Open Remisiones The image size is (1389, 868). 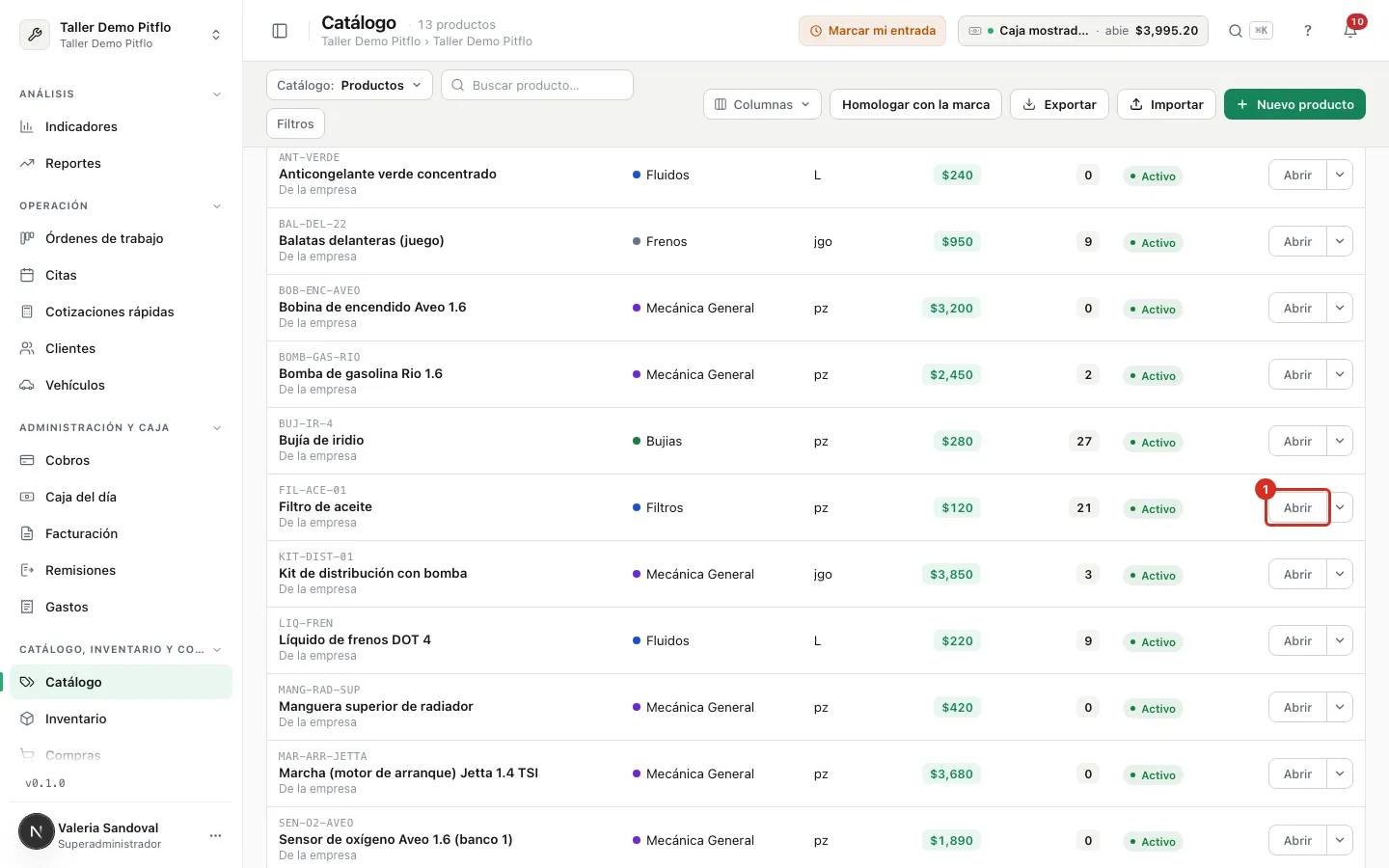pos(121,570)
